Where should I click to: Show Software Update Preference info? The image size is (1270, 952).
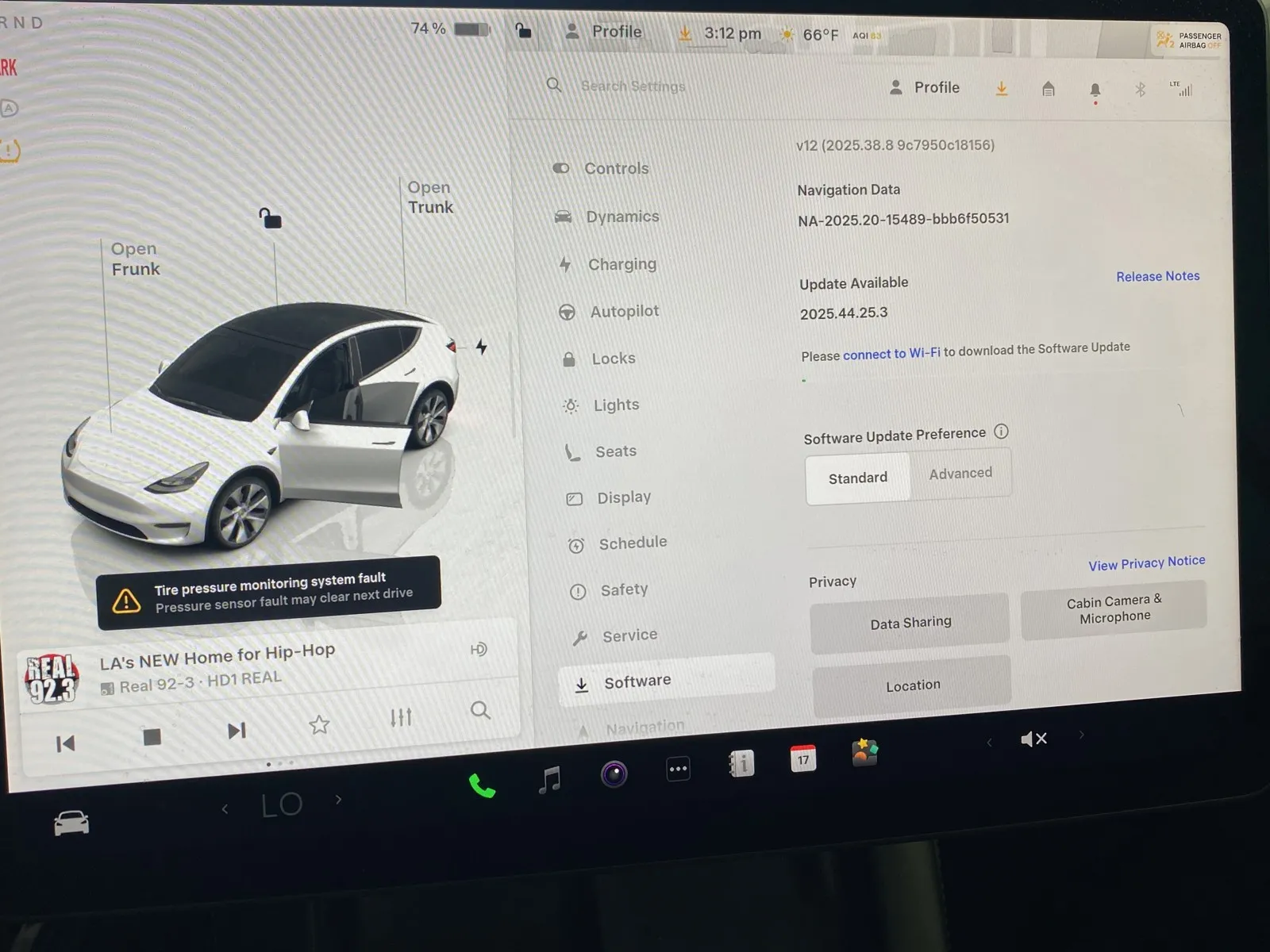(x=1002, y=432)
